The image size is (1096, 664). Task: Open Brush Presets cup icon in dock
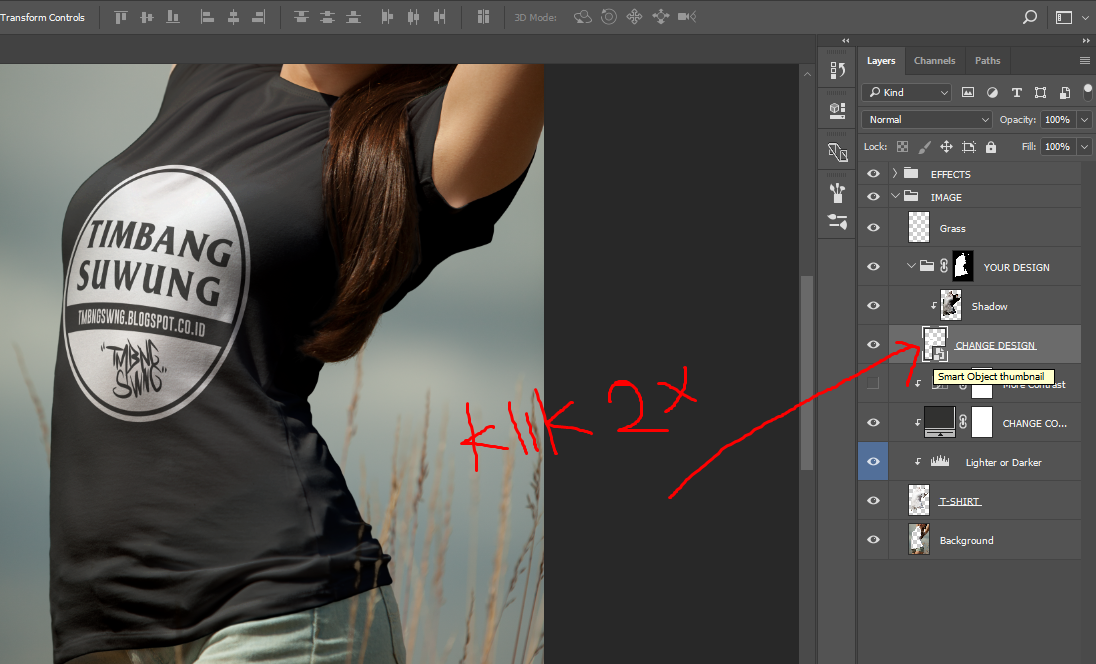[837, 192]
